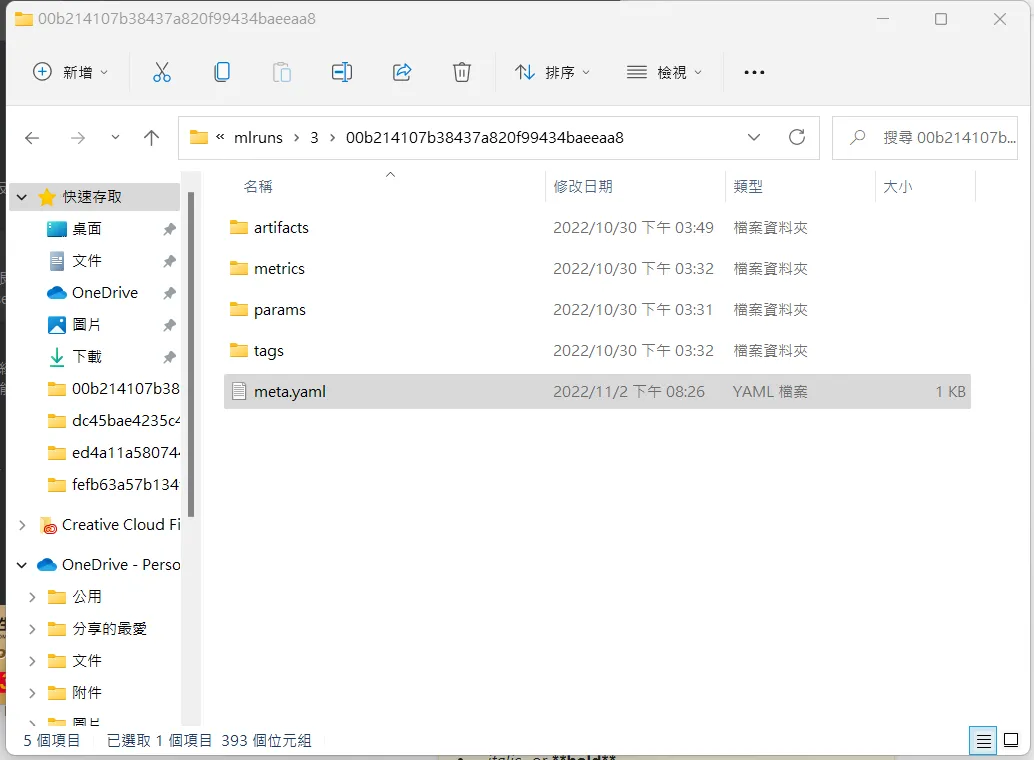This screenshot has height=760, width=1034.
Task: Click the folder icon in title bar
Action: 24,18
